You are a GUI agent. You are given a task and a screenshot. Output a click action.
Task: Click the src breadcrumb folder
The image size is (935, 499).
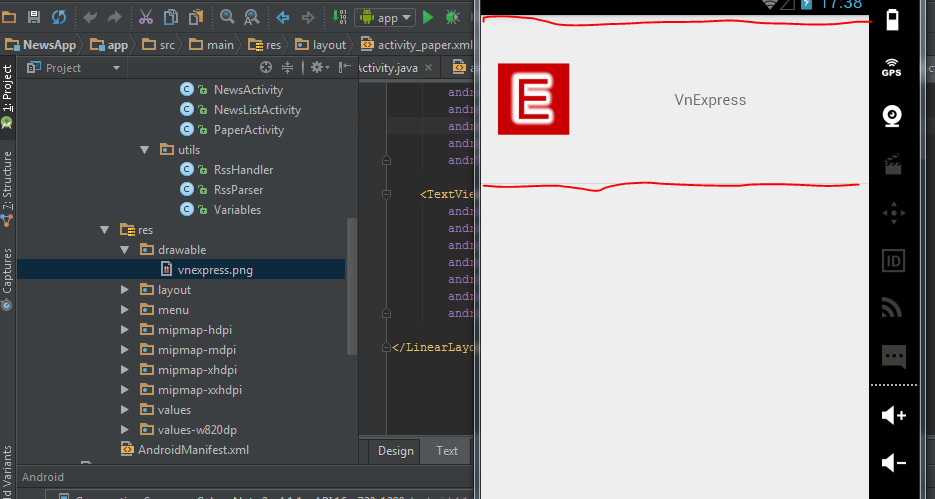pyautogui.click(x=159, y=45)
